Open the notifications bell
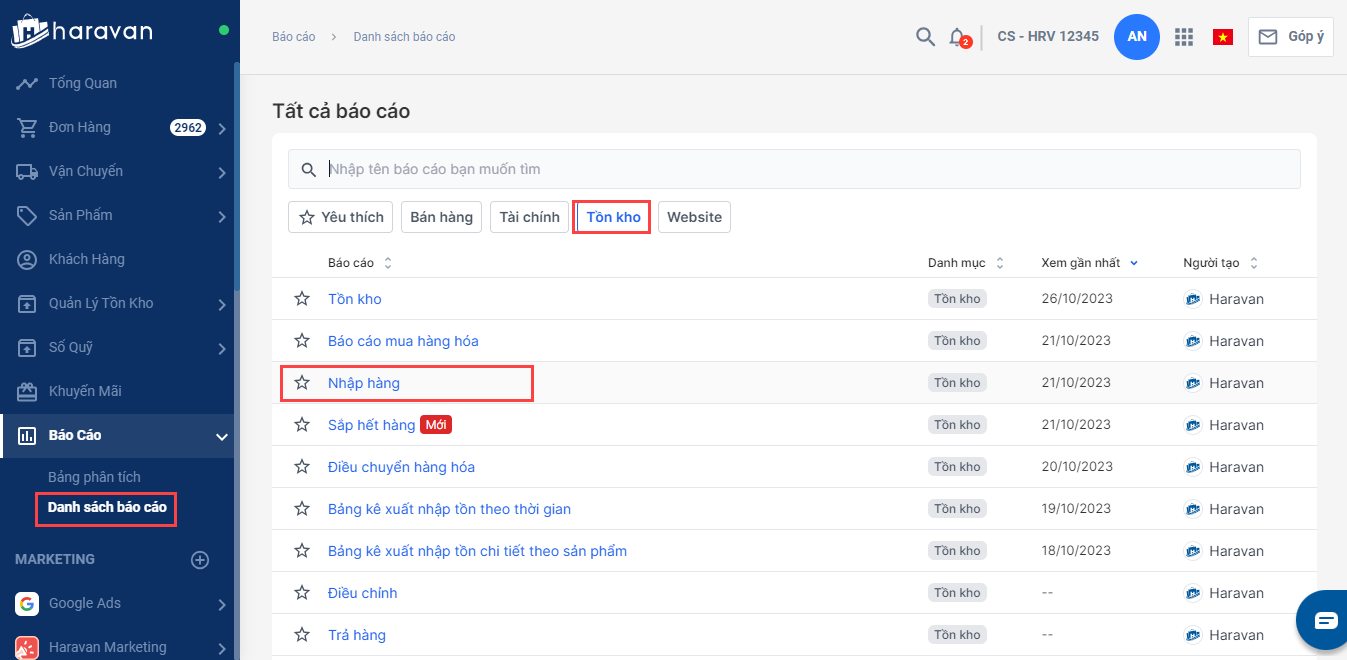Image resolution: width=1347 pixels, height=660 pixels. (957, 37)
